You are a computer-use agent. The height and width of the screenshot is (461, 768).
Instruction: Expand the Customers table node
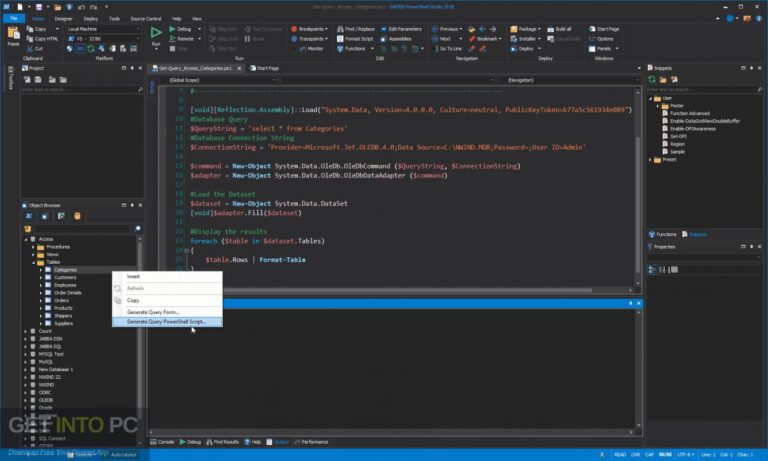[41, 277]
